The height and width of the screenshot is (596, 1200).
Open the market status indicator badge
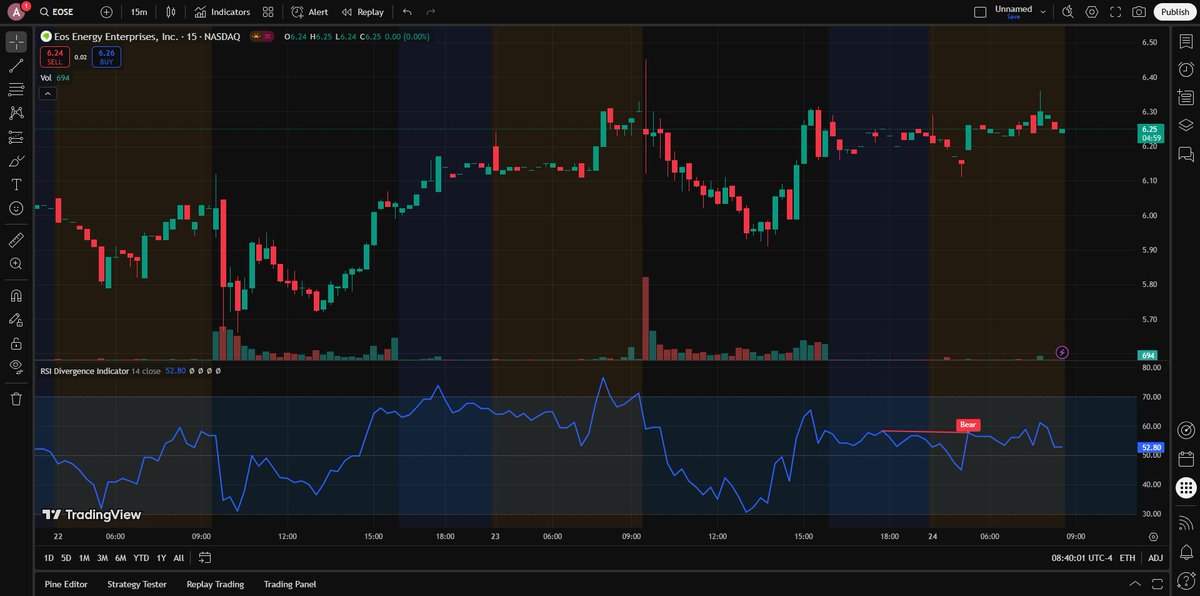261,36
